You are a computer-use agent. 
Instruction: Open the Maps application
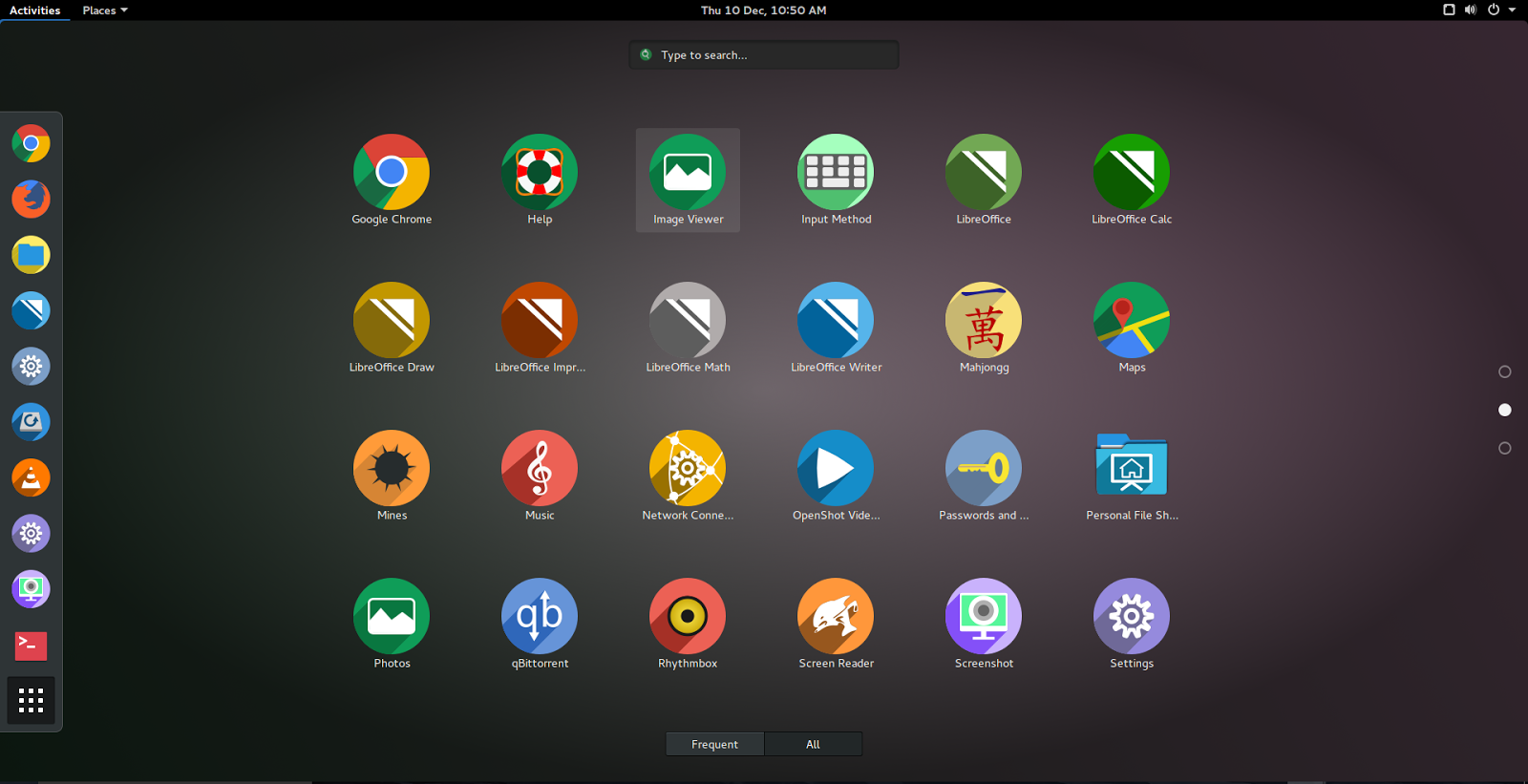[x=1132, y=320]
